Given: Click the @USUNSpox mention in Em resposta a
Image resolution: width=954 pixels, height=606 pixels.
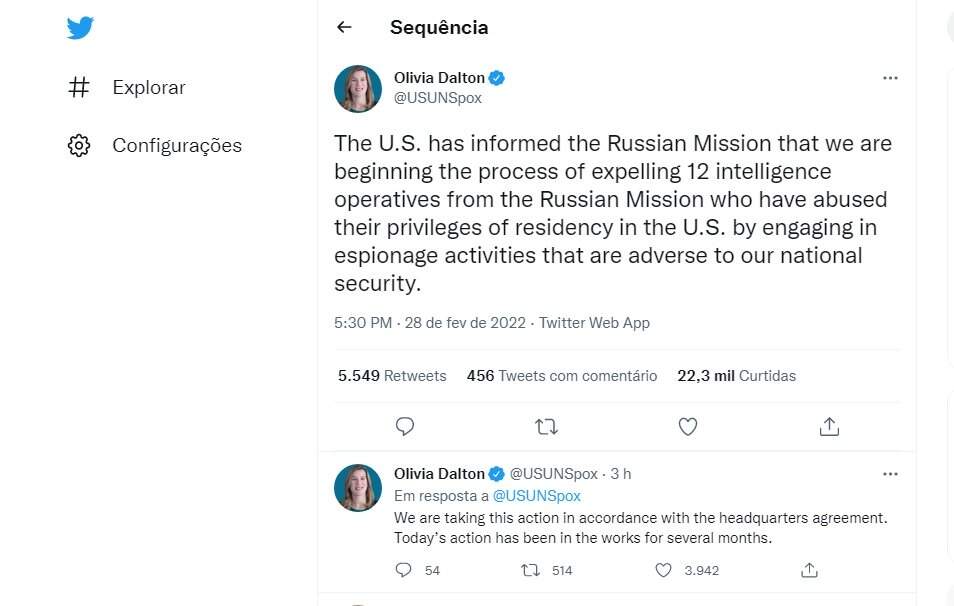Looking at the screenshot, I should pyautogui.click(x=536, y=496).
